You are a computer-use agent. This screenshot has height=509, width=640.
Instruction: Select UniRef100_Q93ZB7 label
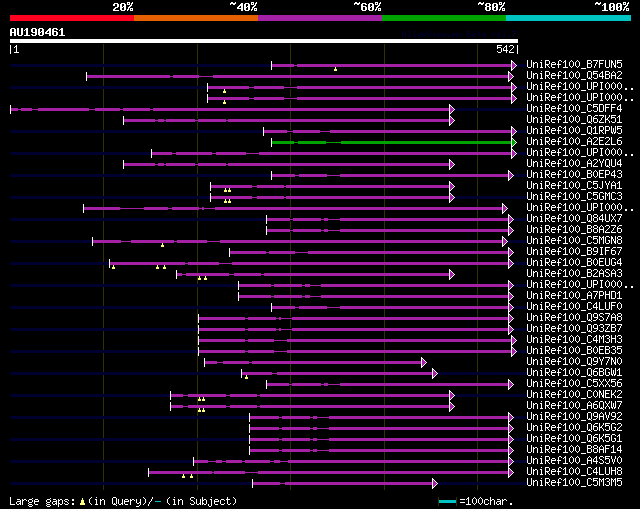(574, 329)
